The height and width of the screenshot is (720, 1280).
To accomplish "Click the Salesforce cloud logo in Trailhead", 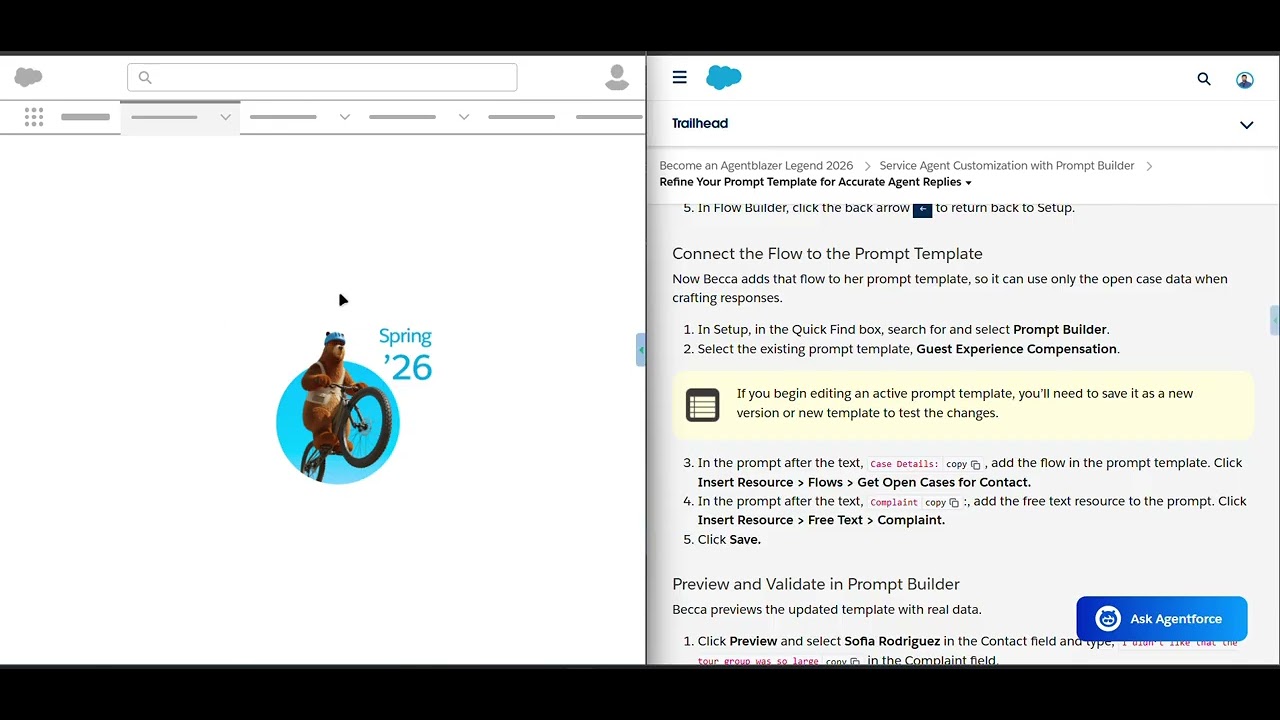I will (x=724, y=77).
